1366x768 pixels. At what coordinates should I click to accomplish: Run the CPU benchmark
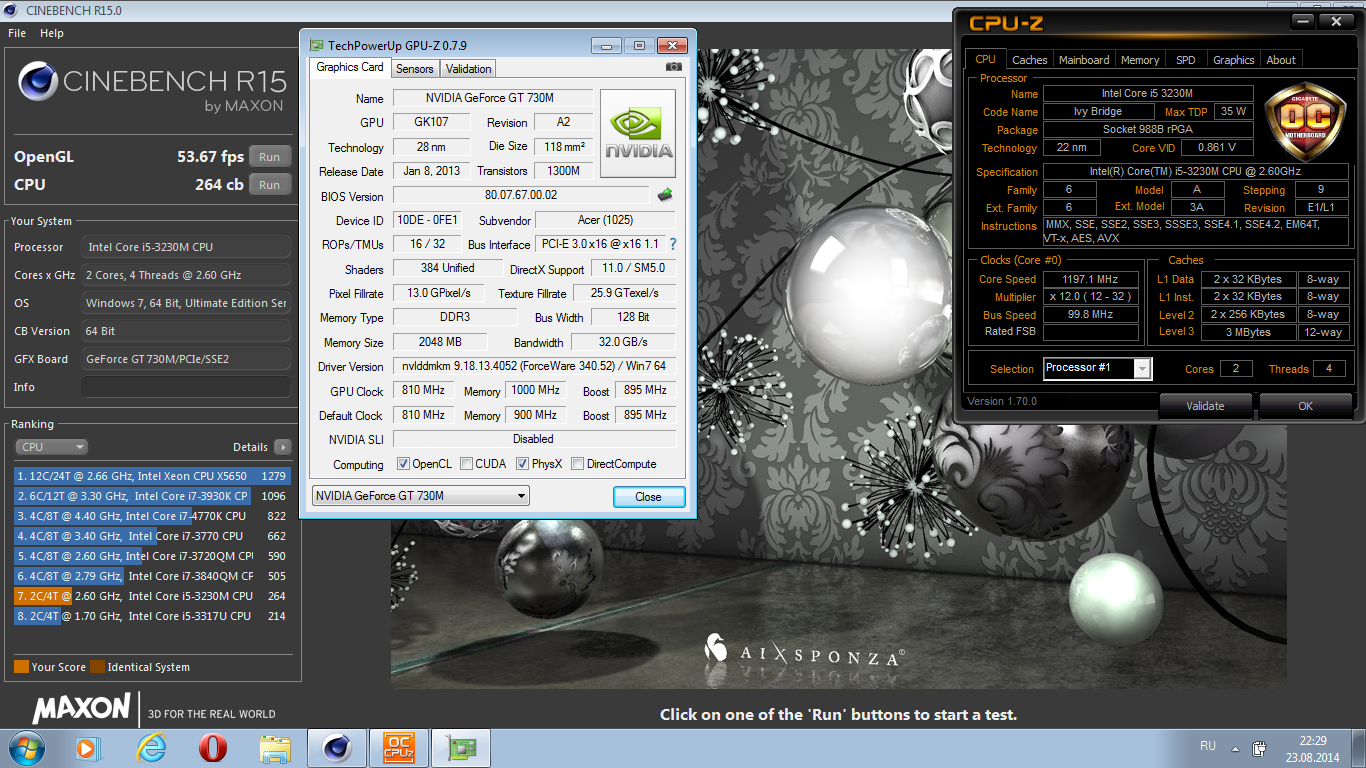(x=270, y=185)
